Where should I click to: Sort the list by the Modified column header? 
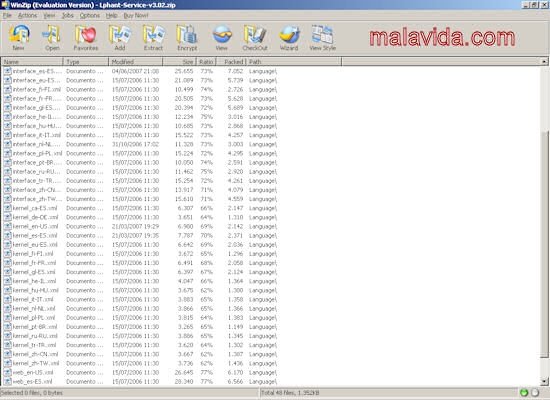coord(136,62)
